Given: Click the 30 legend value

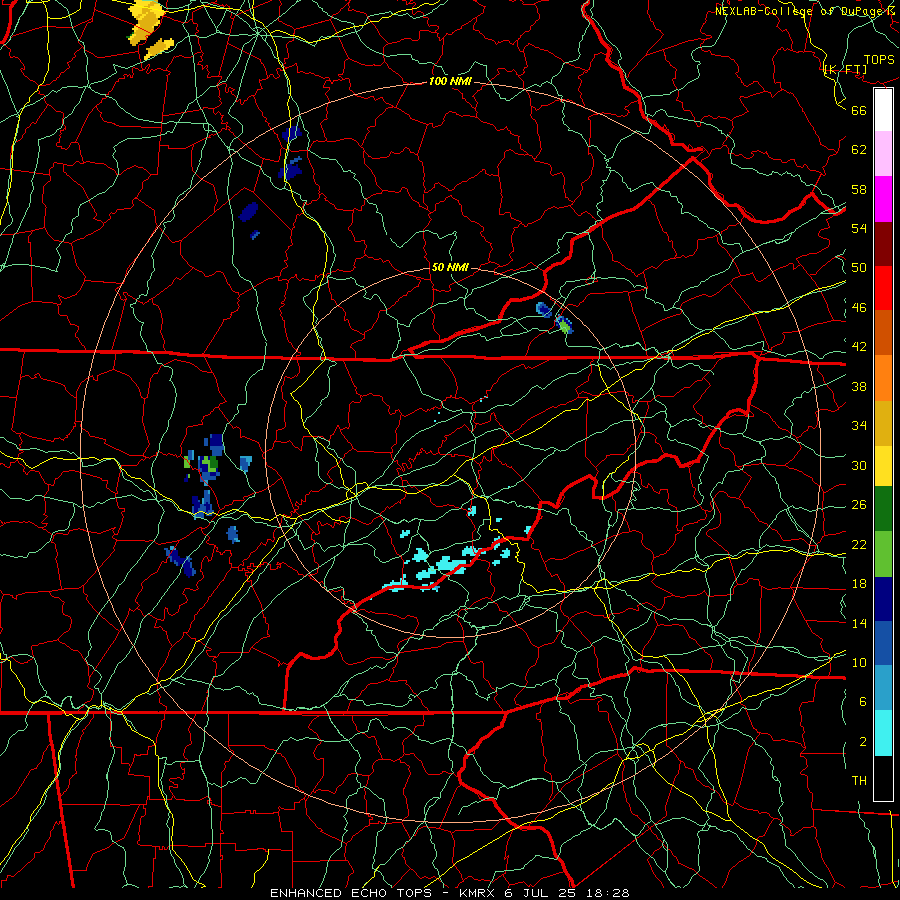Looking at the screenshot, I should pyautogui.click(x=859, y=465).
